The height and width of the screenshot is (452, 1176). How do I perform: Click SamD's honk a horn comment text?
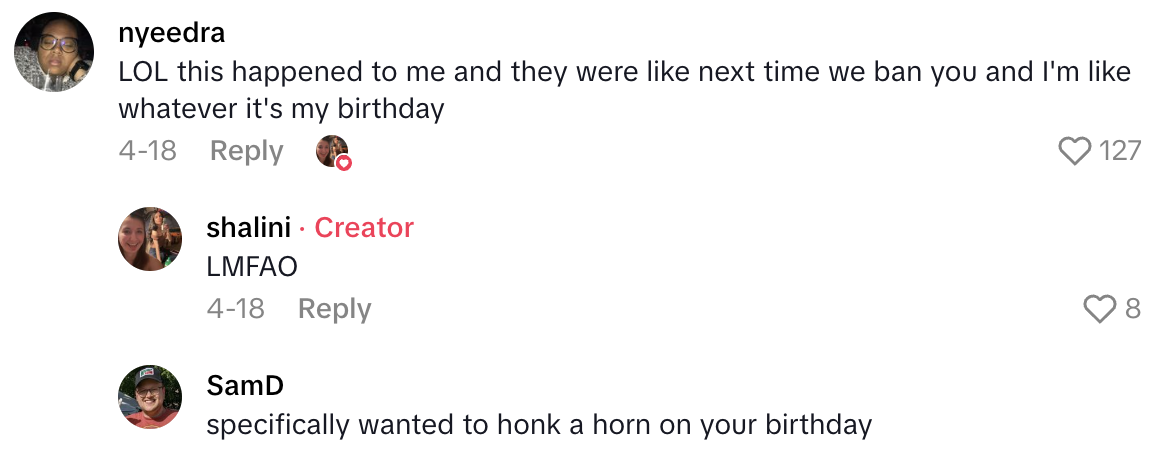539,425
